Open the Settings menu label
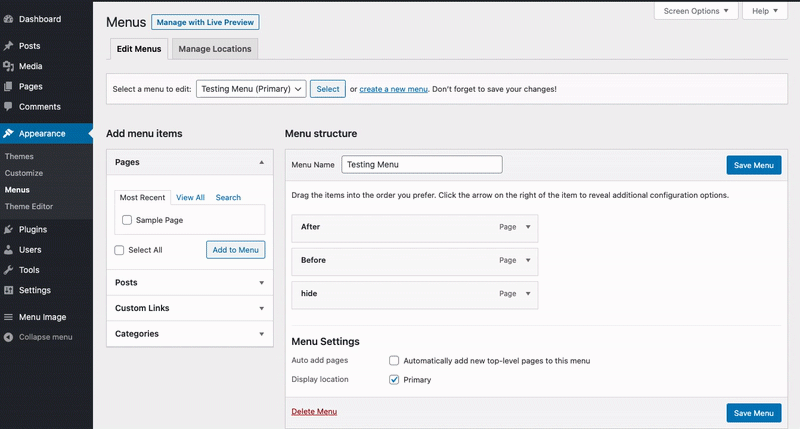The height and width of the screenshot is (429, 800). (35, 290)
